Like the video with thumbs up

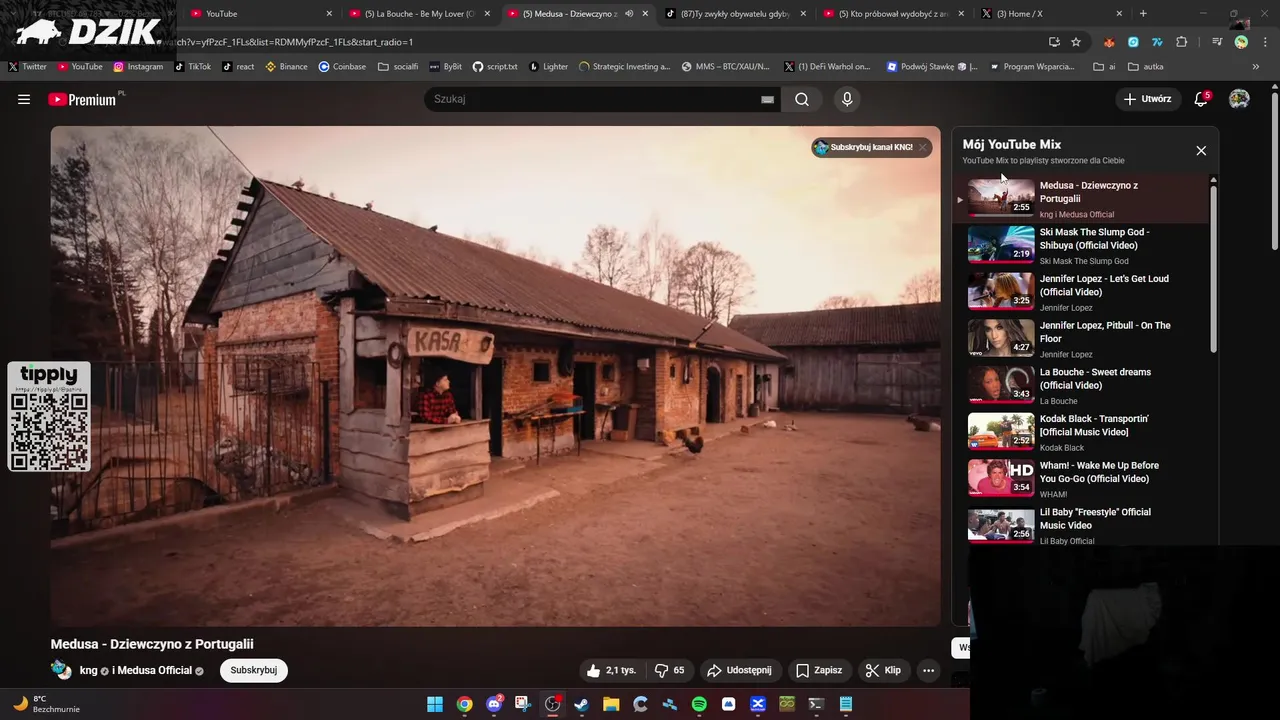pyautogui.click(x=611, y=670)
